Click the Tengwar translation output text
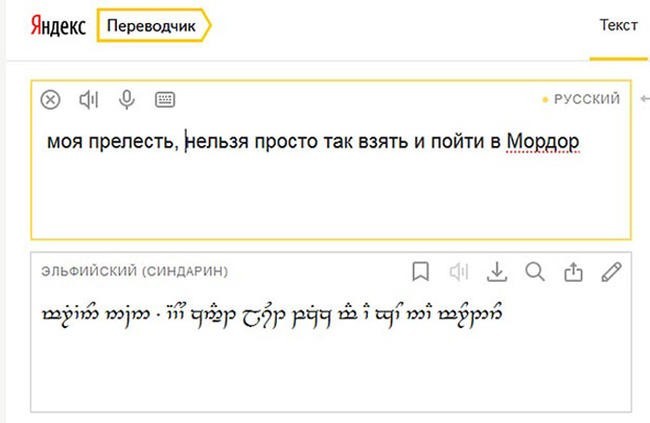650x423 pixels. pyautogui.click(x=272, y=314)
